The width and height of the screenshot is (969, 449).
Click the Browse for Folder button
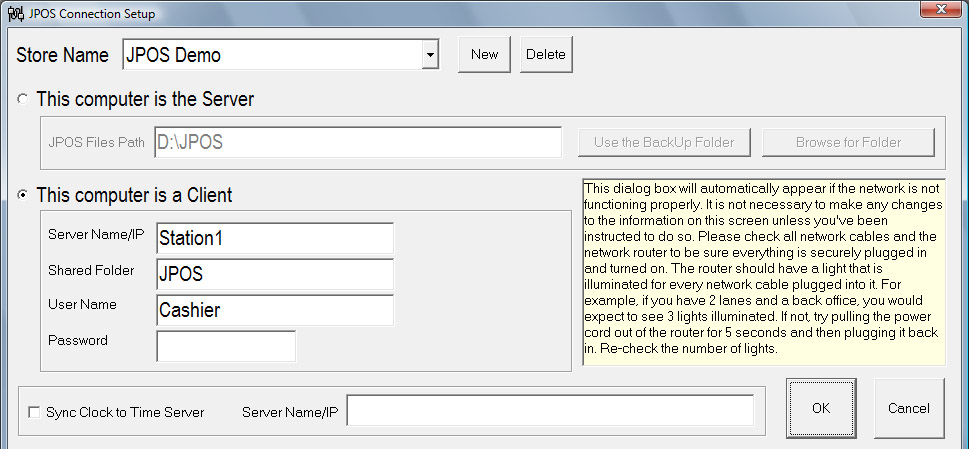pos(848,142)
